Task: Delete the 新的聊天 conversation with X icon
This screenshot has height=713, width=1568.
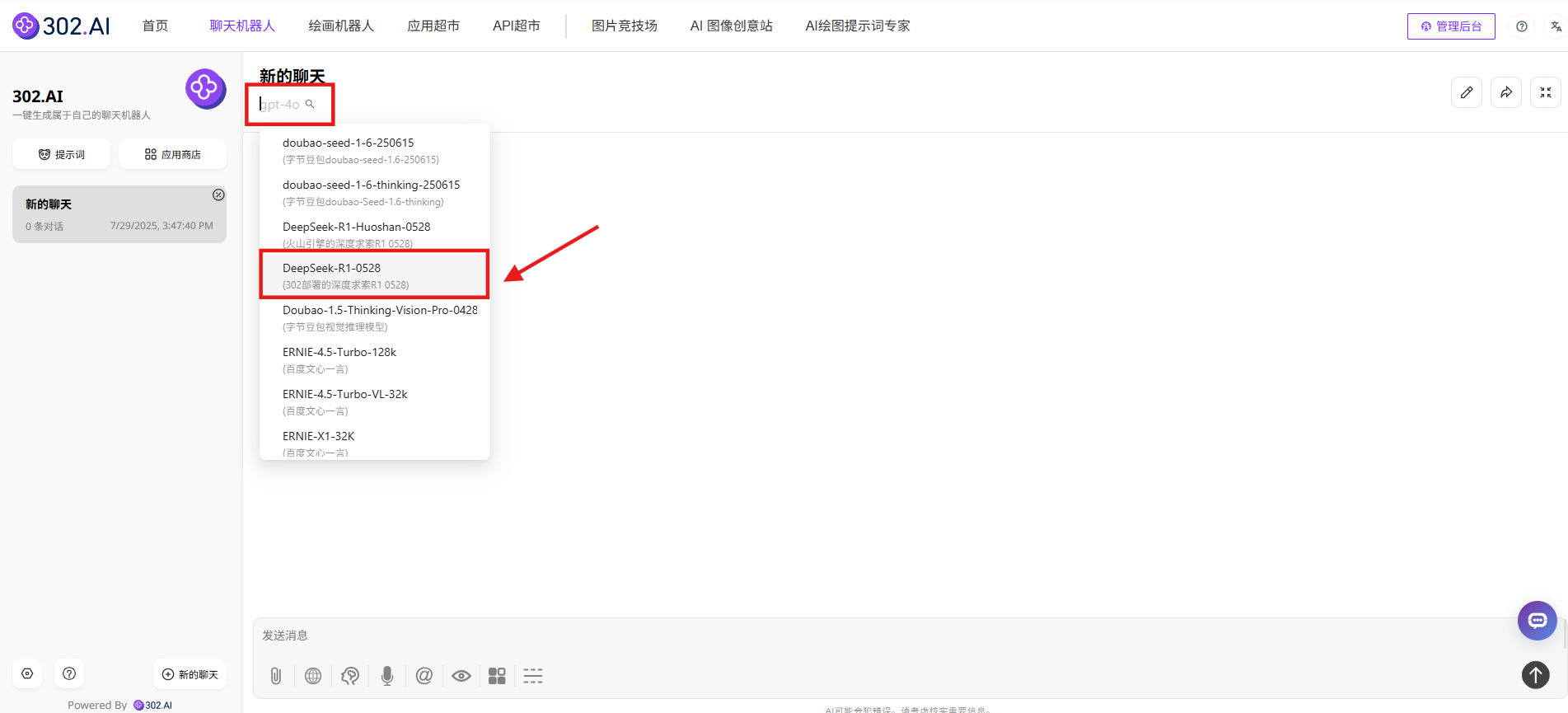Action: point(218,195)
